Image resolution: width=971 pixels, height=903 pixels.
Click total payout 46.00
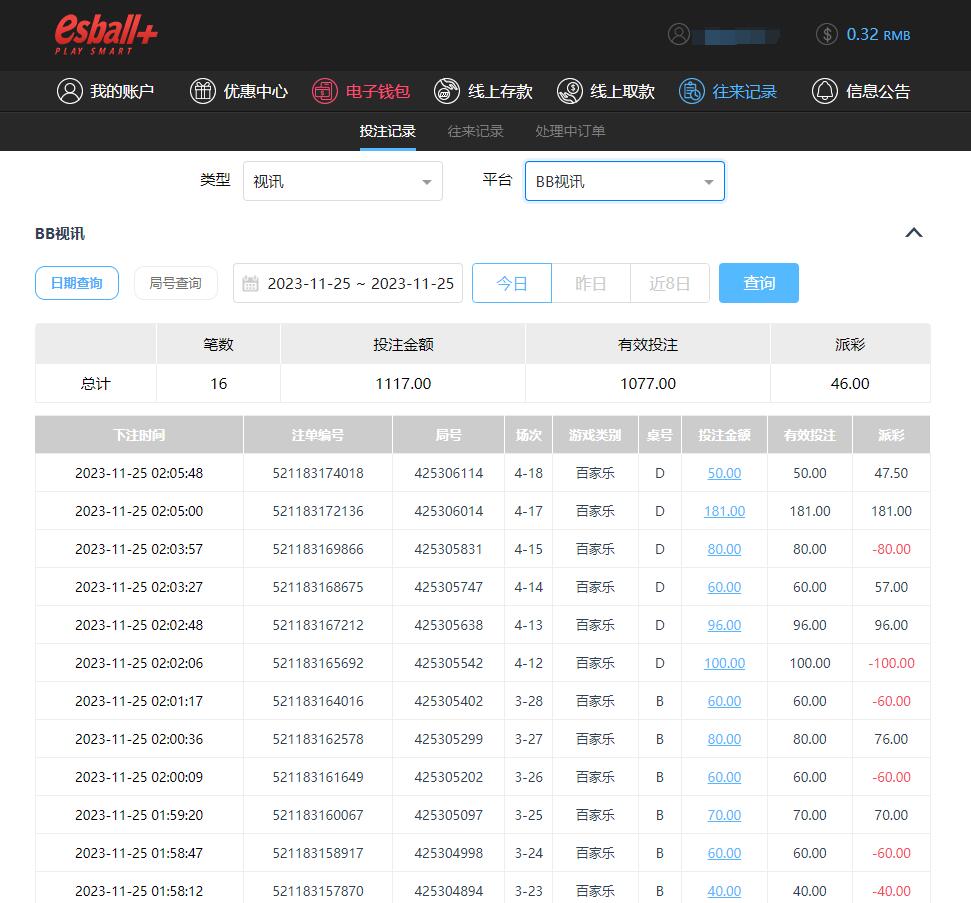point(850,383)
